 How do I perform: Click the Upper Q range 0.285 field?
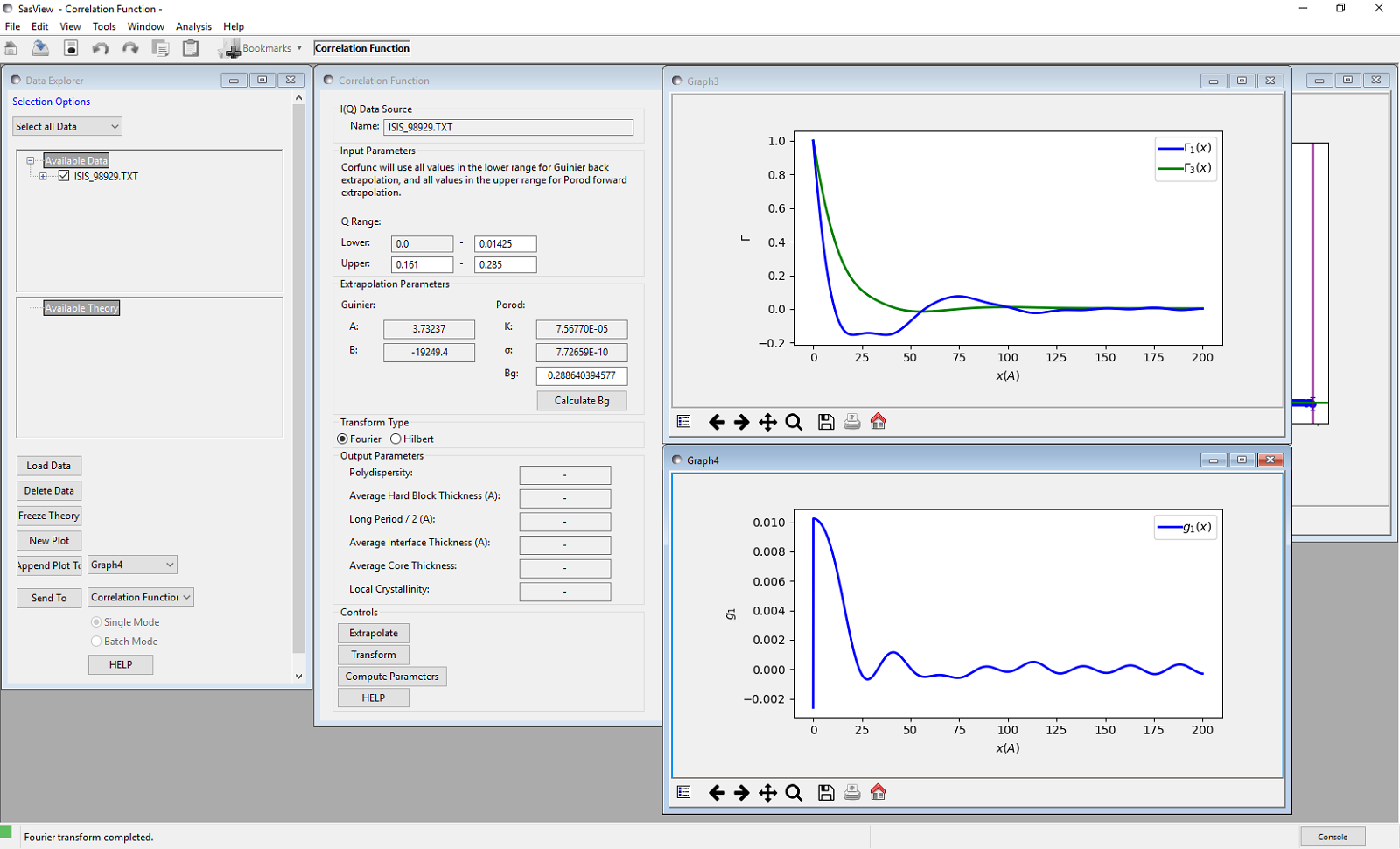(x=505, y=265)
